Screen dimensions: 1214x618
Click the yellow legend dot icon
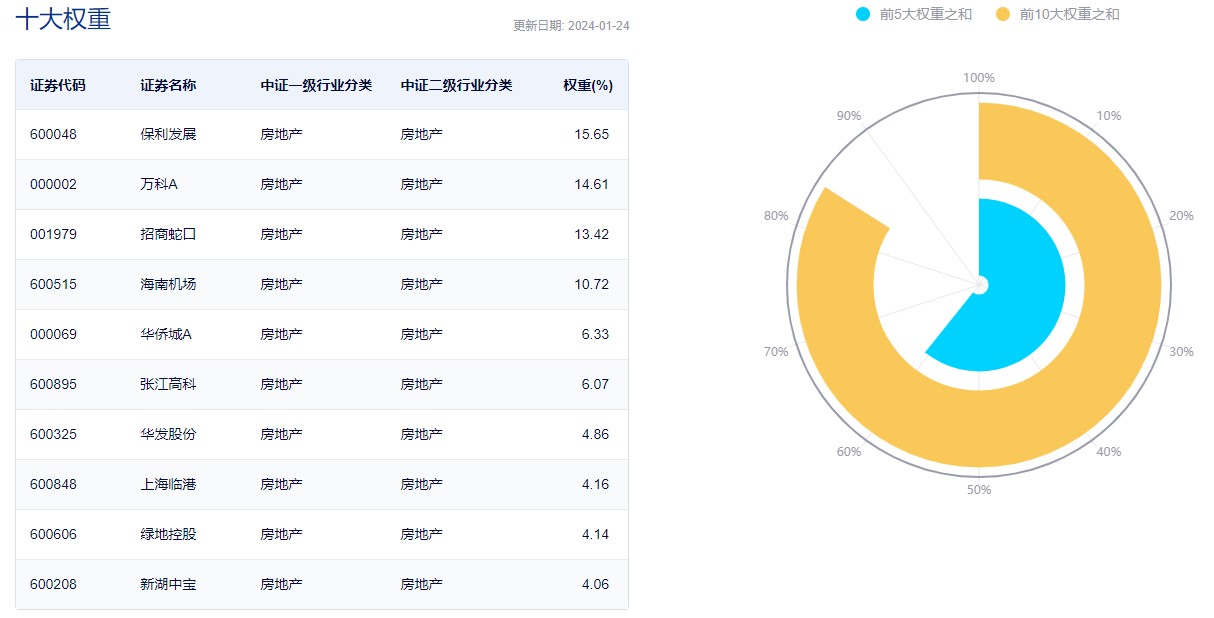[x=1003, y=15]
